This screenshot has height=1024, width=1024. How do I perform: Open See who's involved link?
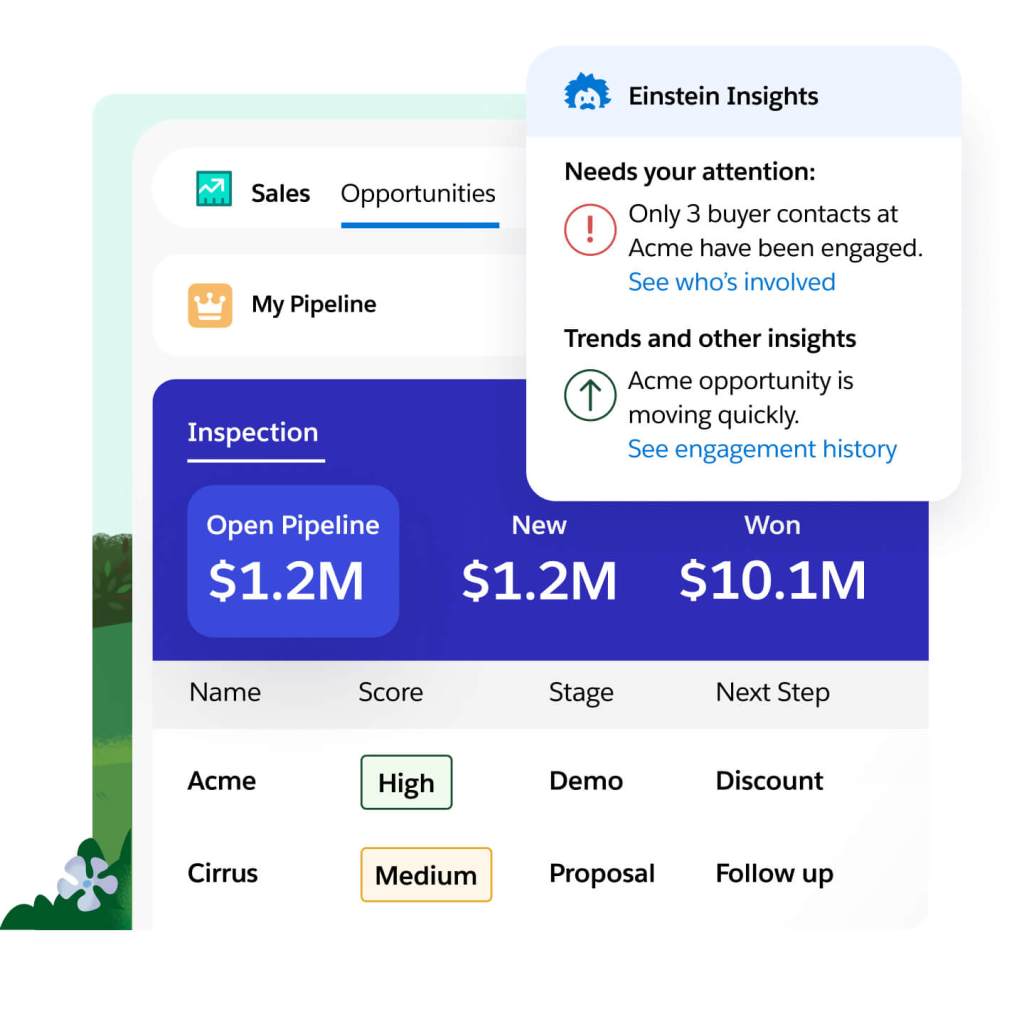point(731,282)
